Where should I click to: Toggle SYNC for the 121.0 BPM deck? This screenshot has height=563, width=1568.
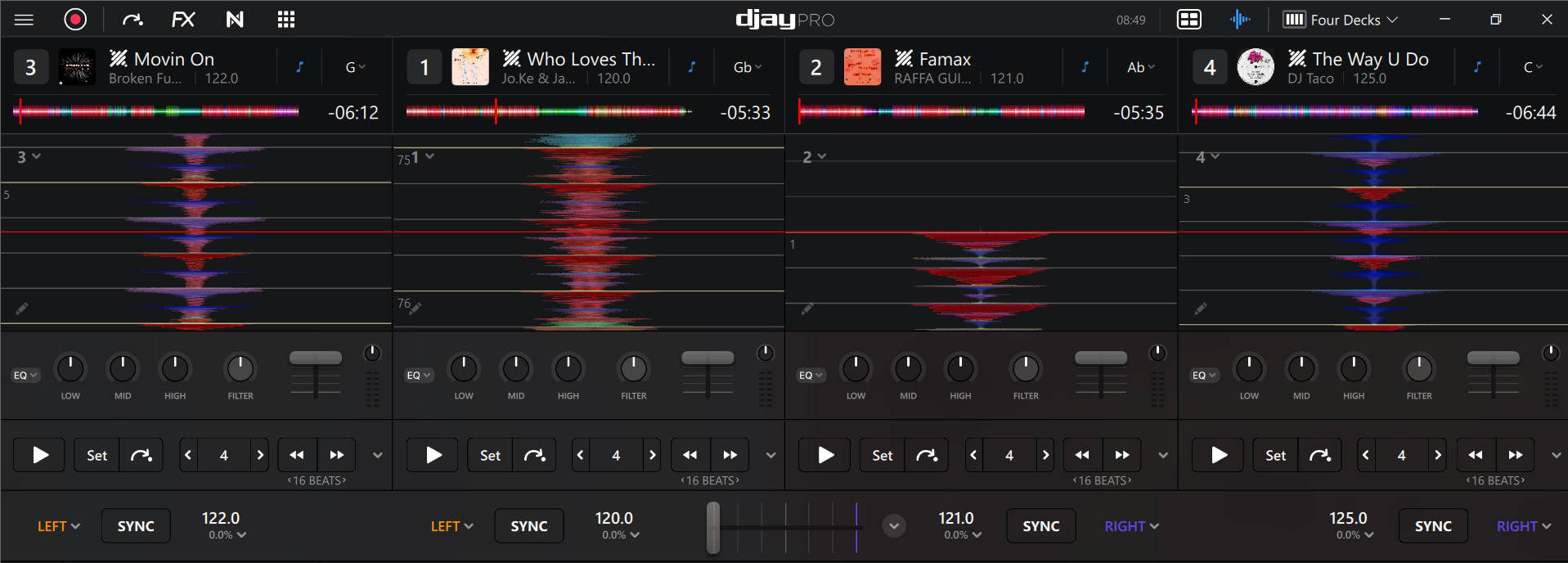(1041, 526)
